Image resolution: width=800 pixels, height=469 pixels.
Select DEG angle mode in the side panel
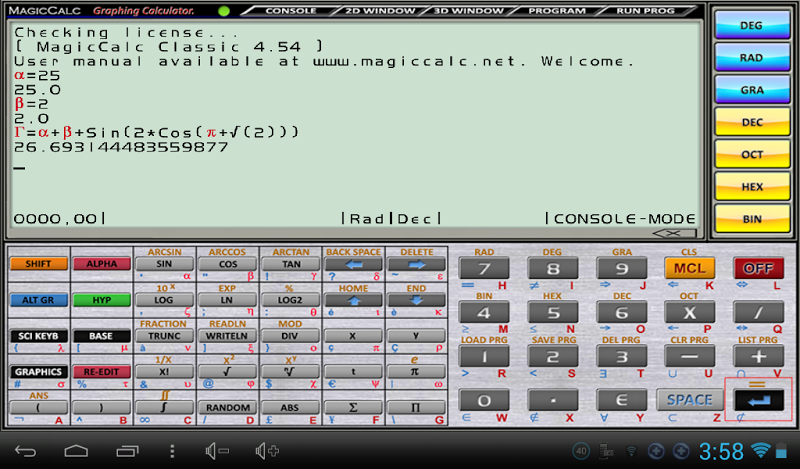752,25
